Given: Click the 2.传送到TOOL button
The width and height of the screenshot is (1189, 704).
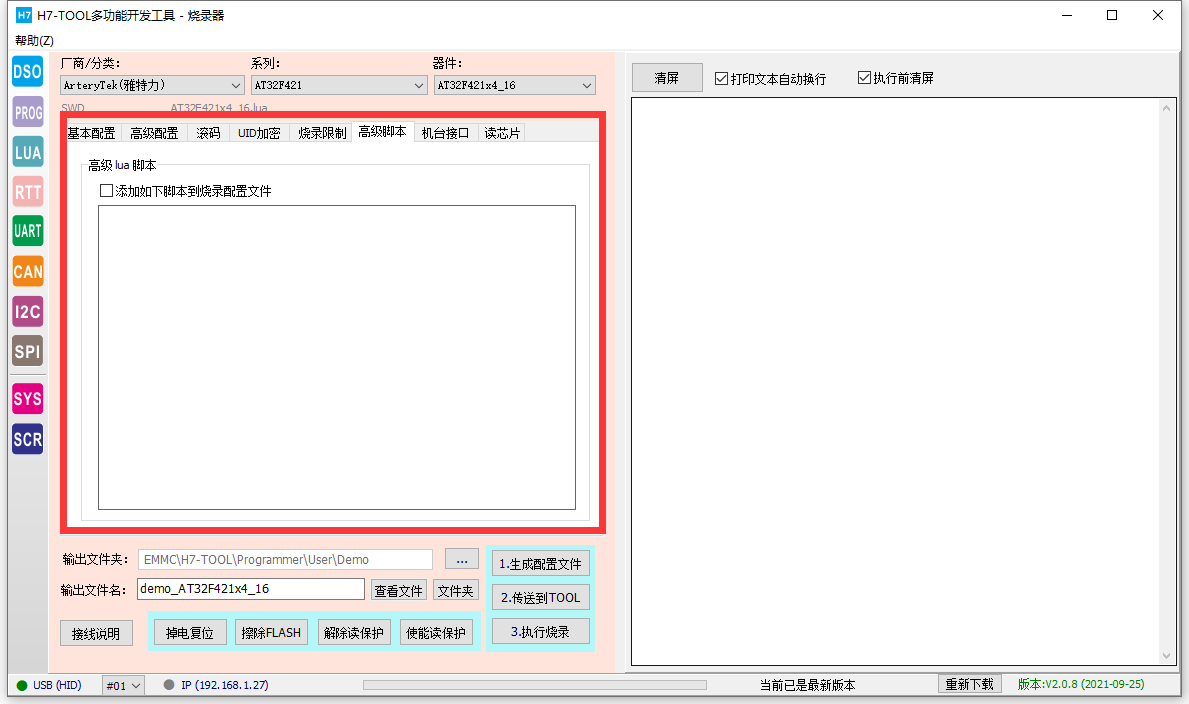Looking at the screenshot, I should (540, 597).
